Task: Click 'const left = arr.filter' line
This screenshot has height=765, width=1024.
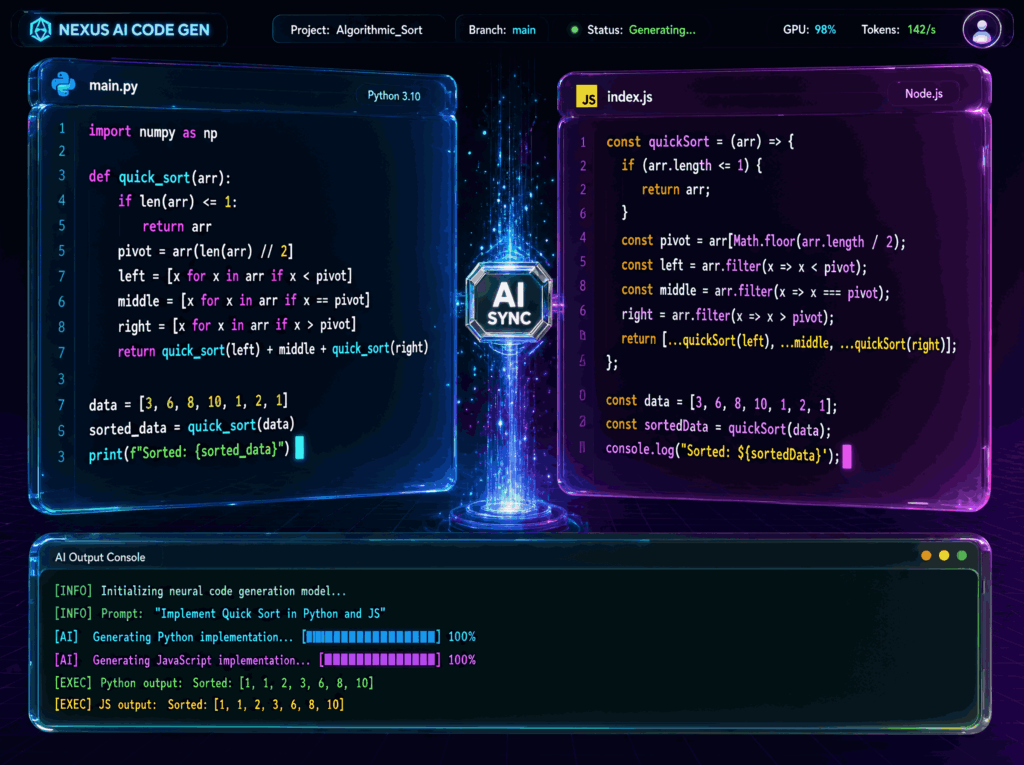Action: click(744, 267)
